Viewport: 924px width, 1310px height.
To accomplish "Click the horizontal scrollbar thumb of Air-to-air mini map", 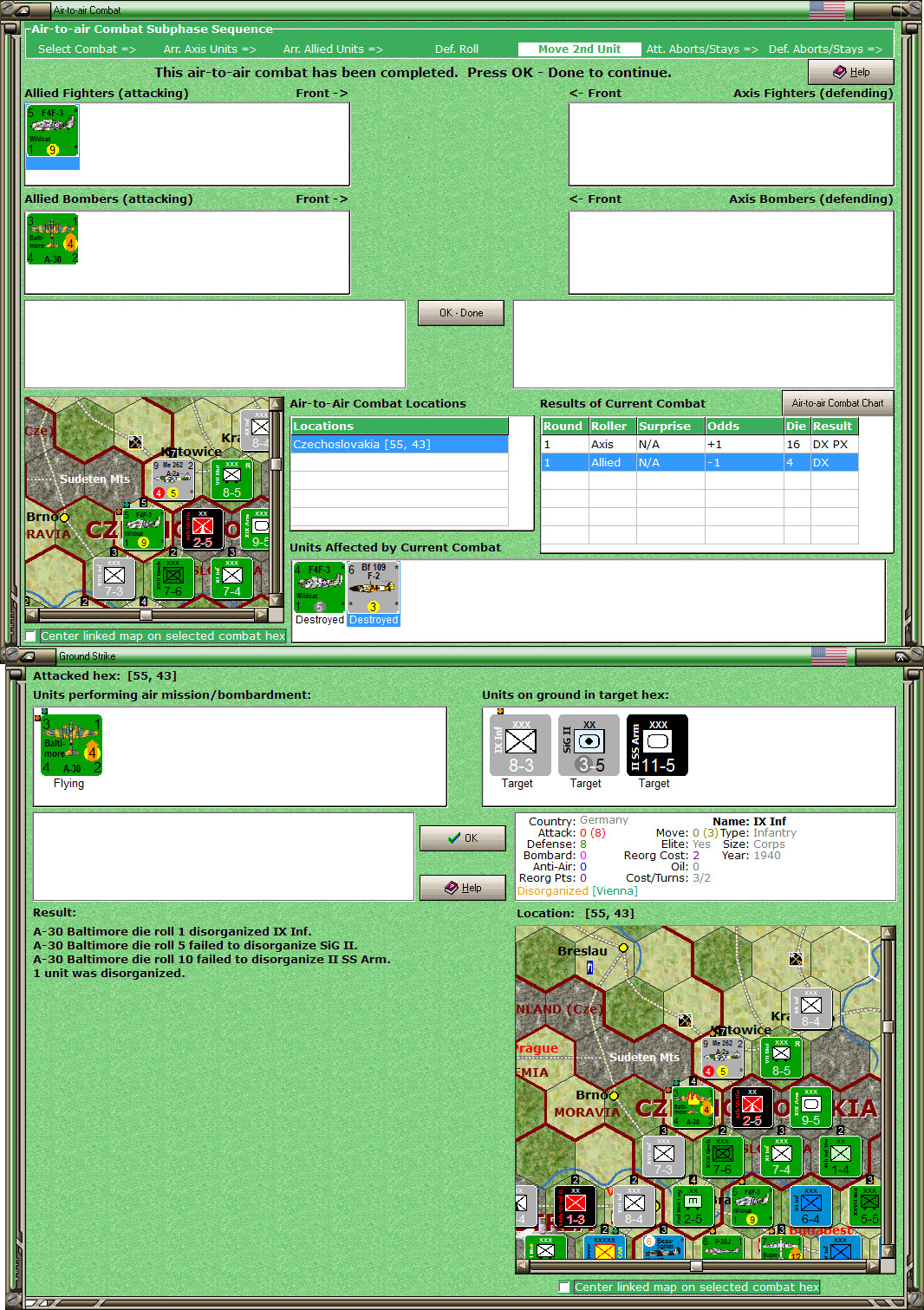I will pyautogui.click(x=146, y=615).
